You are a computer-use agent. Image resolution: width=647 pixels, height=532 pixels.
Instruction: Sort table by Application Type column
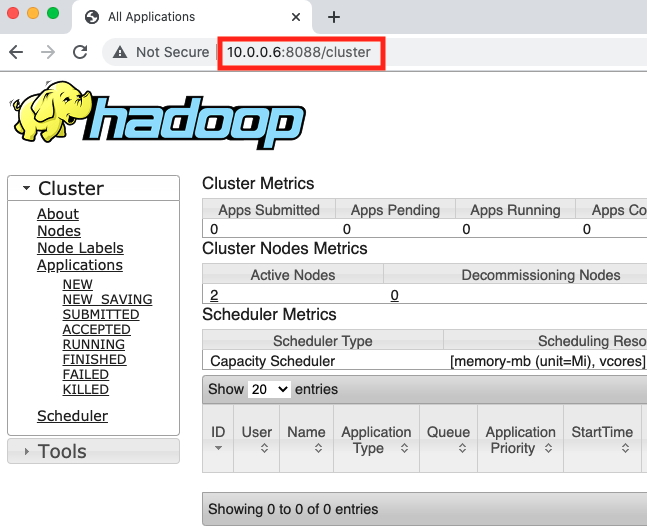coord(376,439)
